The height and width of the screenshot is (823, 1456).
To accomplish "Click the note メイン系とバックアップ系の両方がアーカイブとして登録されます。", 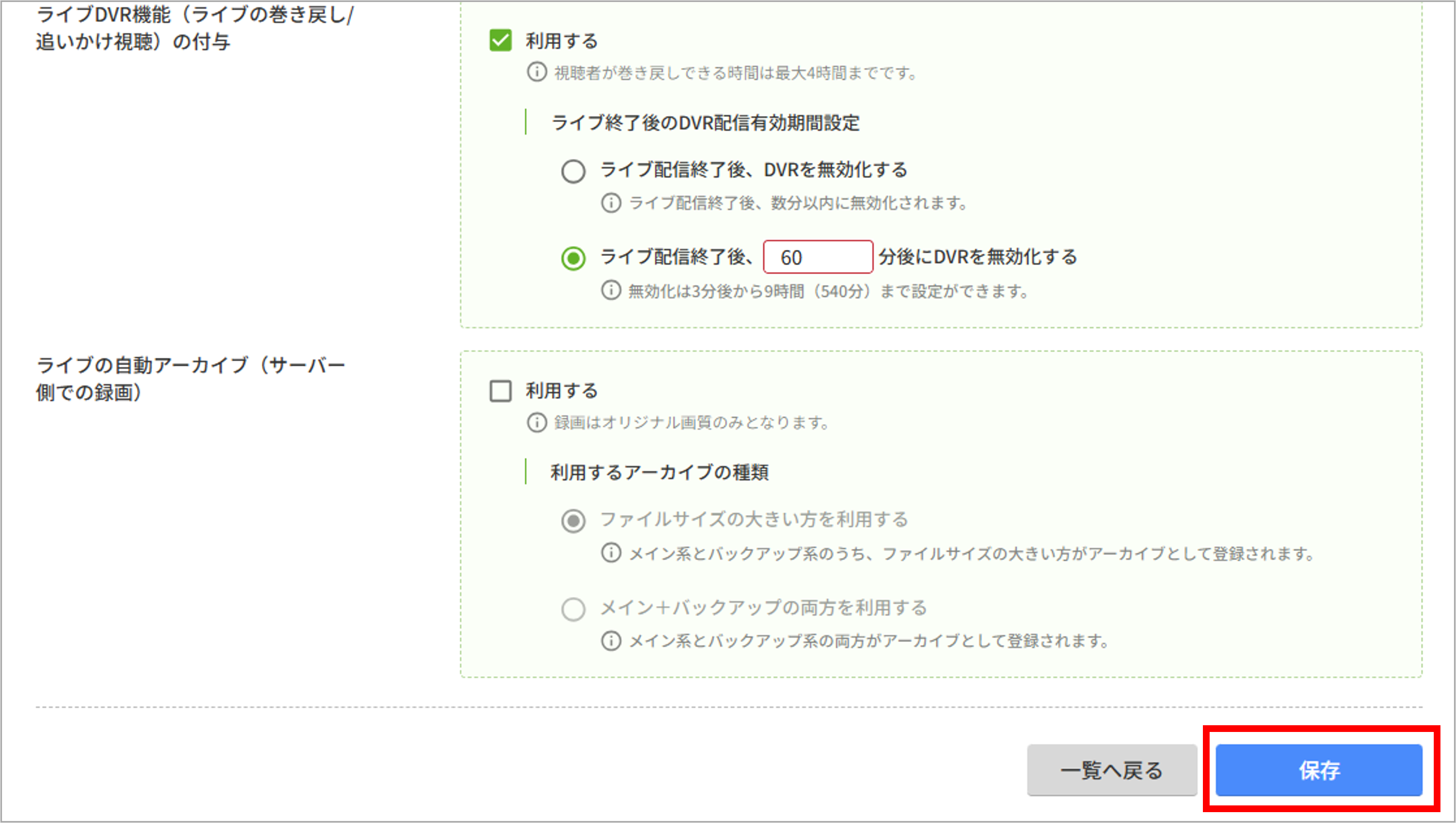I will (870, 641).
